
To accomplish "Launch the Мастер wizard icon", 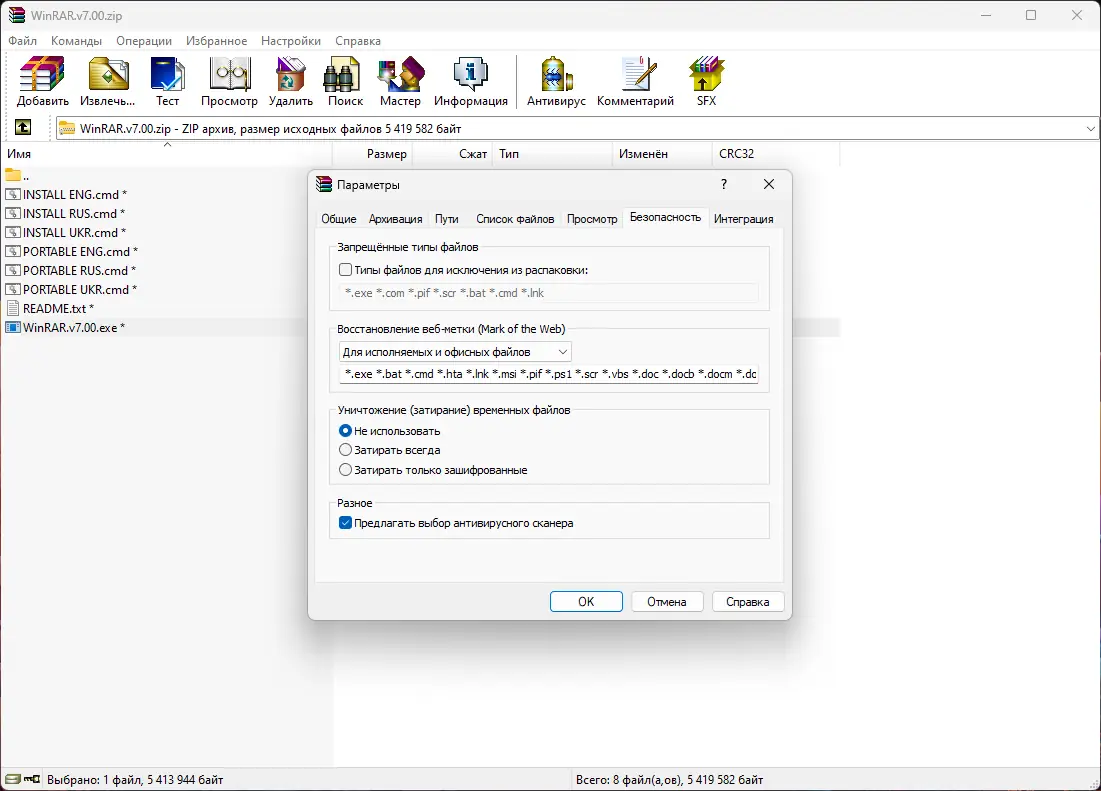I will [400, 74].
